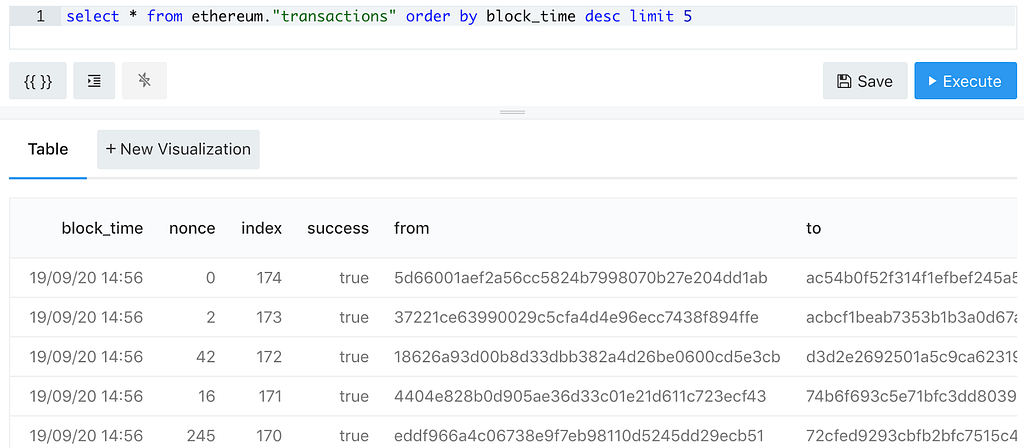Sort by the block_time column header
Screen dimensions: 1024x448
point(103,229)
